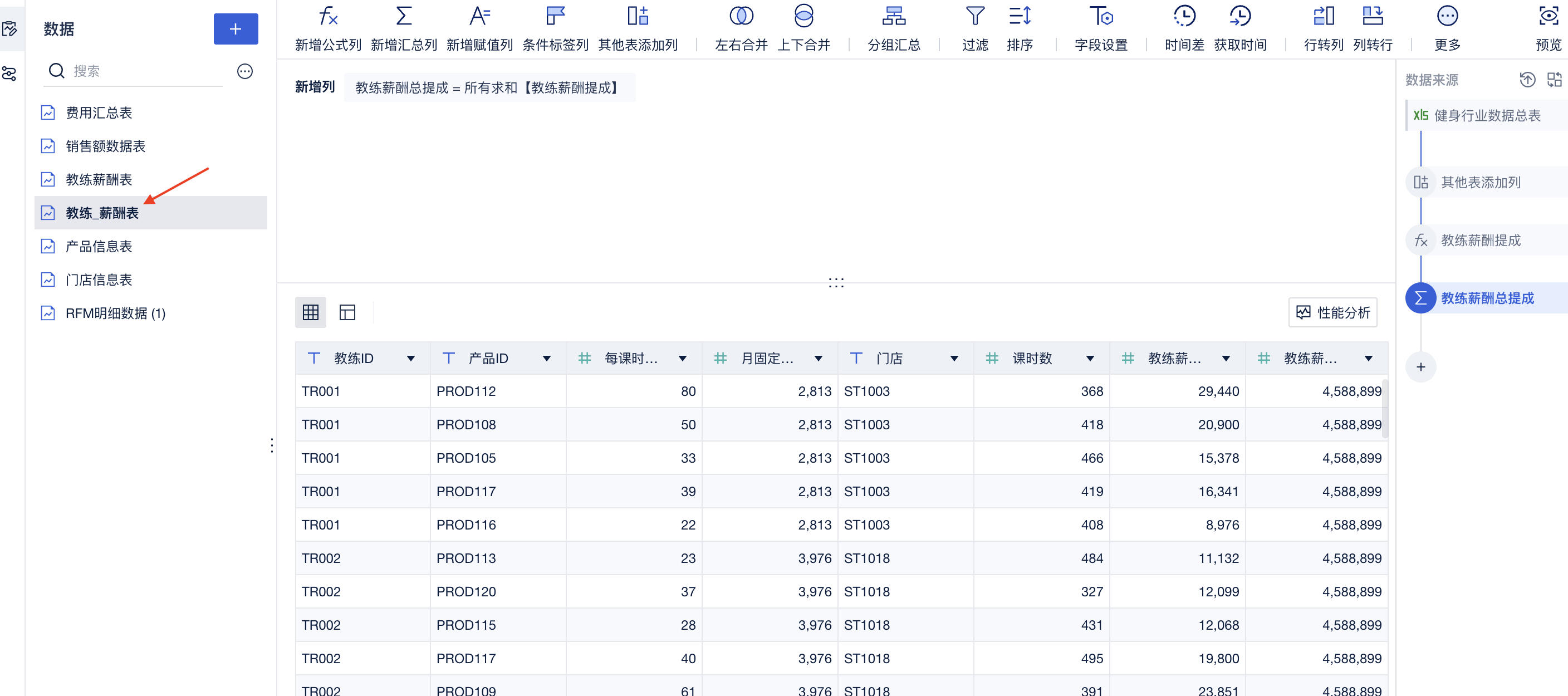Click the blue add data button
This screenshot has width=1568, height=696.
pyautogui.click(x=236, y=28)
